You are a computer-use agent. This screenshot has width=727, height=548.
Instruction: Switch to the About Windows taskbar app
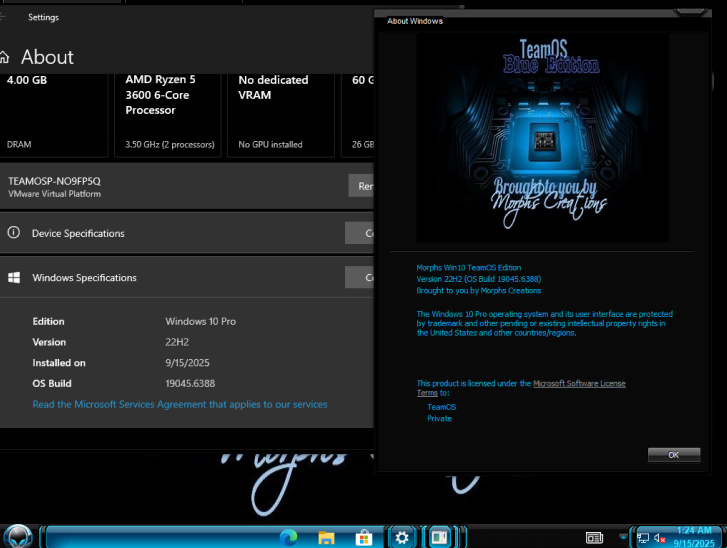point(439,537)
